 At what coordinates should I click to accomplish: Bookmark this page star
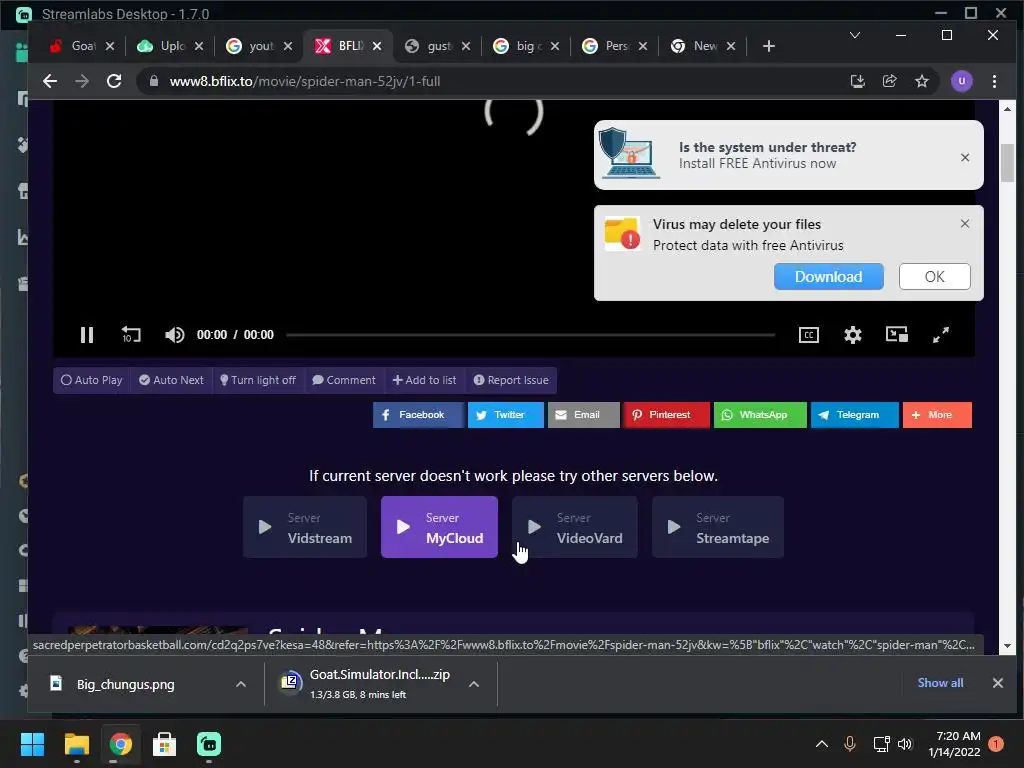click(x=921, y=81)
